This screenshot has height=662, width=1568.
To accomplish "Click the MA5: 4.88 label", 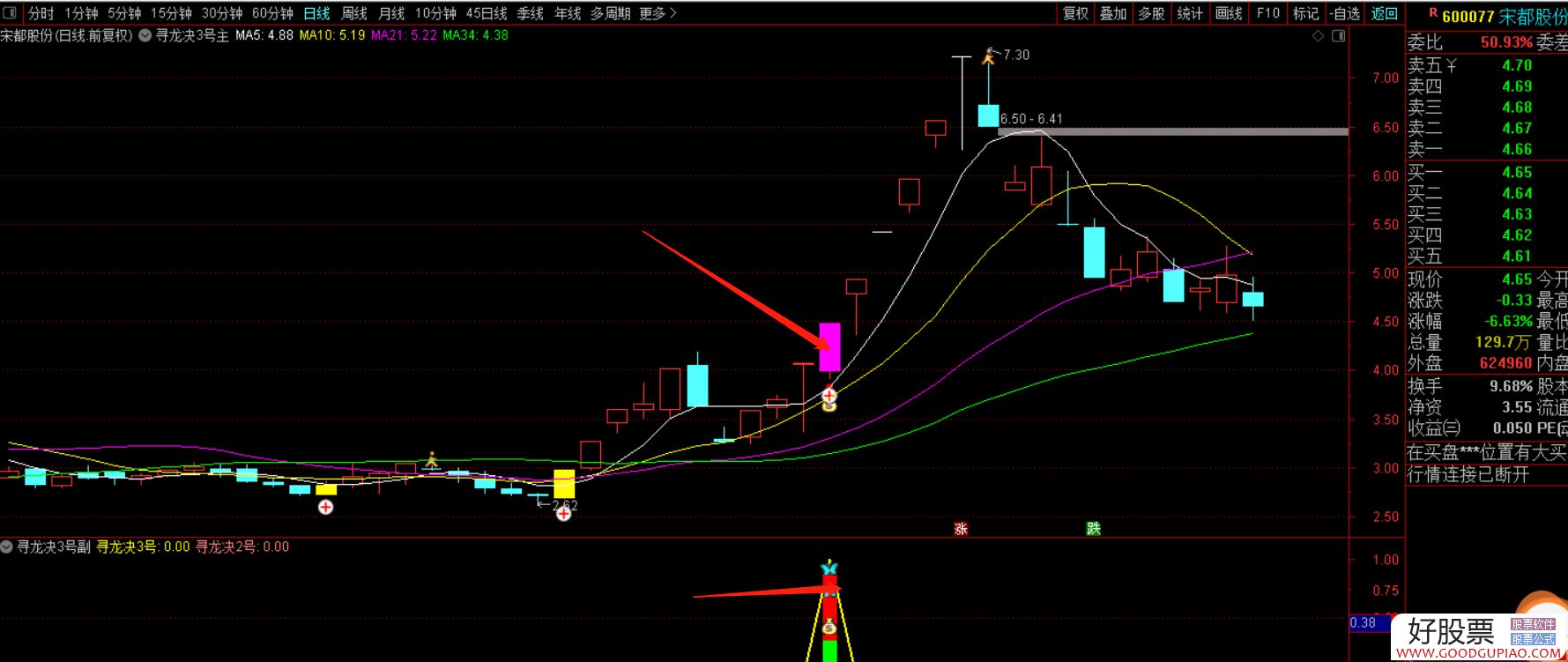I will coord(264,36).
